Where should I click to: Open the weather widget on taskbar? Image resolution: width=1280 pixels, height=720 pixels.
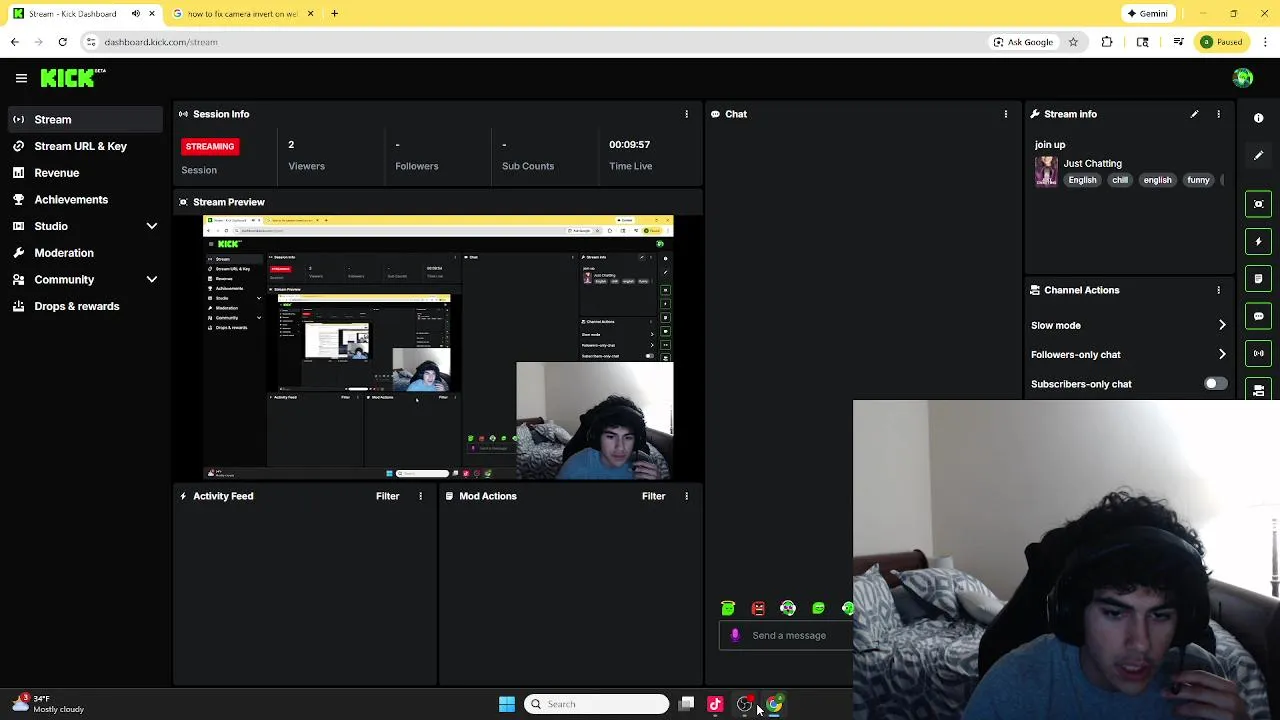(48, 704)
